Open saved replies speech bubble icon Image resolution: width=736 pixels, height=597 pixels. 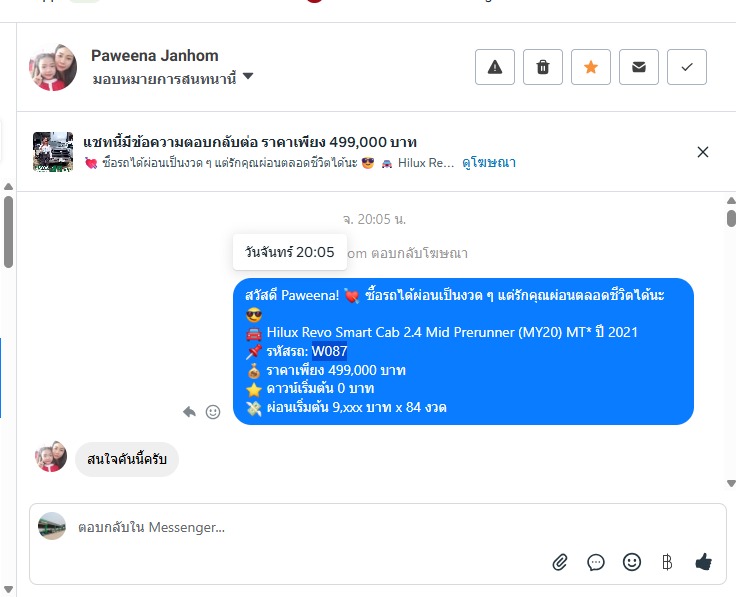pos(596,562)
